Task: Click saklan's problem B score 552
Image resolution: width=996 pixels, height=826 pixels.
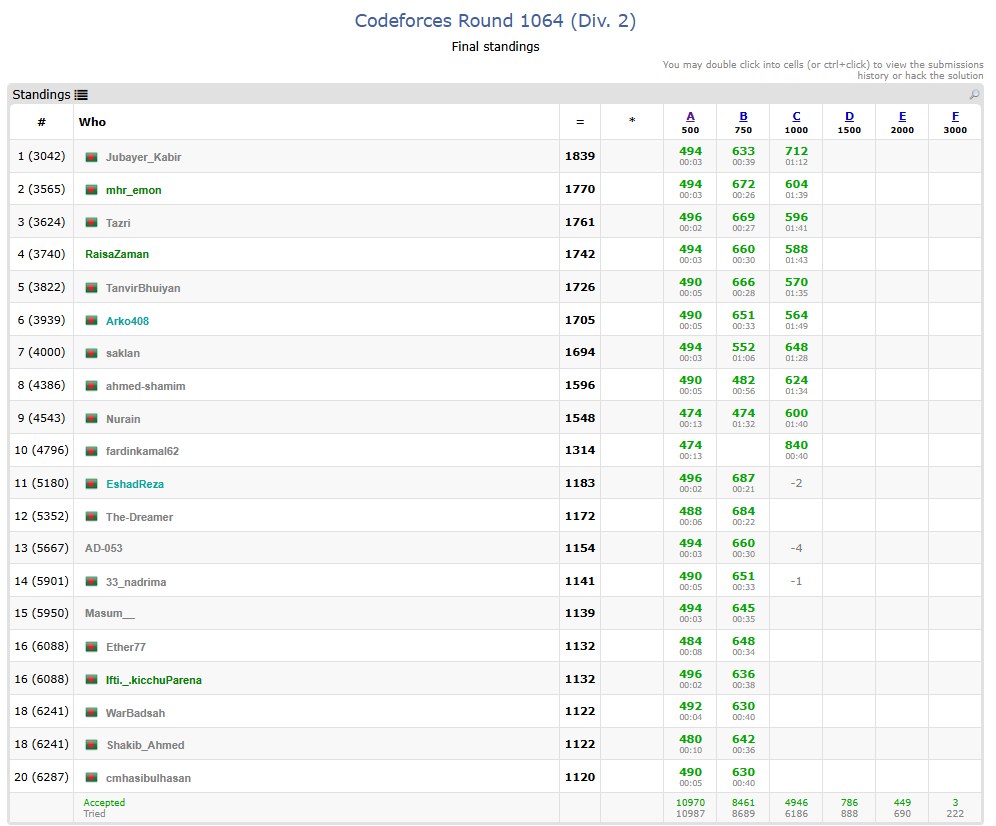Action: pos(743,348)
